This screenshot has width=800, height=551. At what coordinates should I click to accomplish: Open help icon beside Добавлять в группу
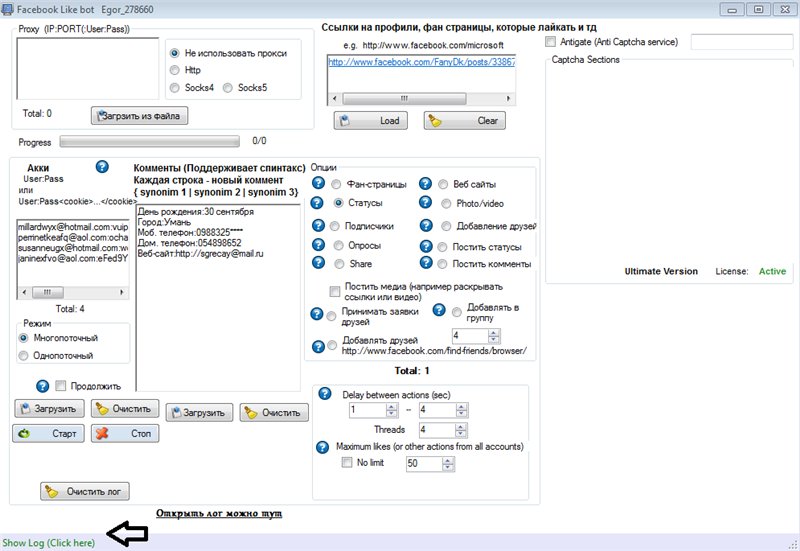click(x=439, y=310)
